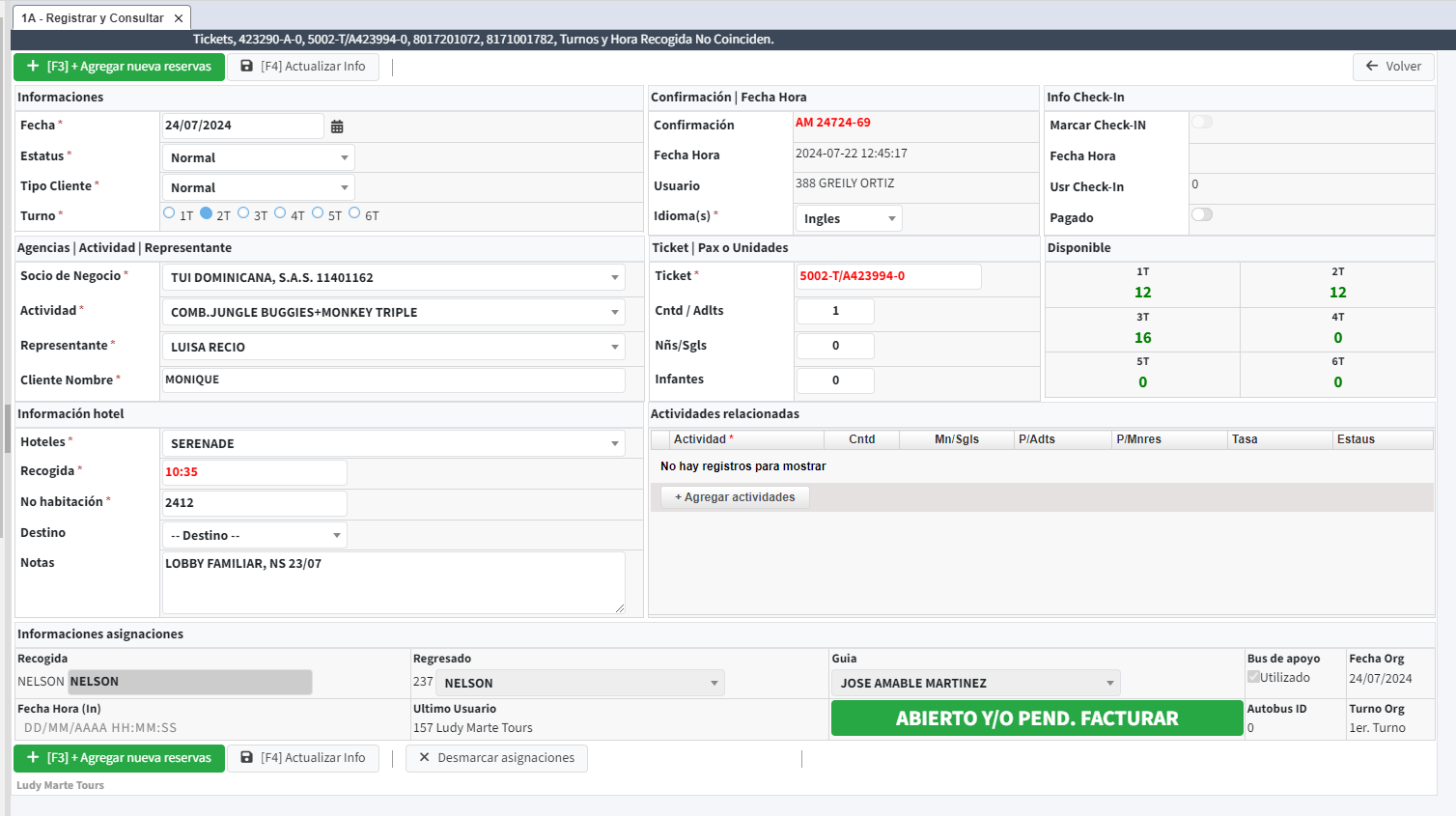This screenshot has height=816, width=1456.
Task: Toggle the Pagado switch
Action: point(1202,214)
